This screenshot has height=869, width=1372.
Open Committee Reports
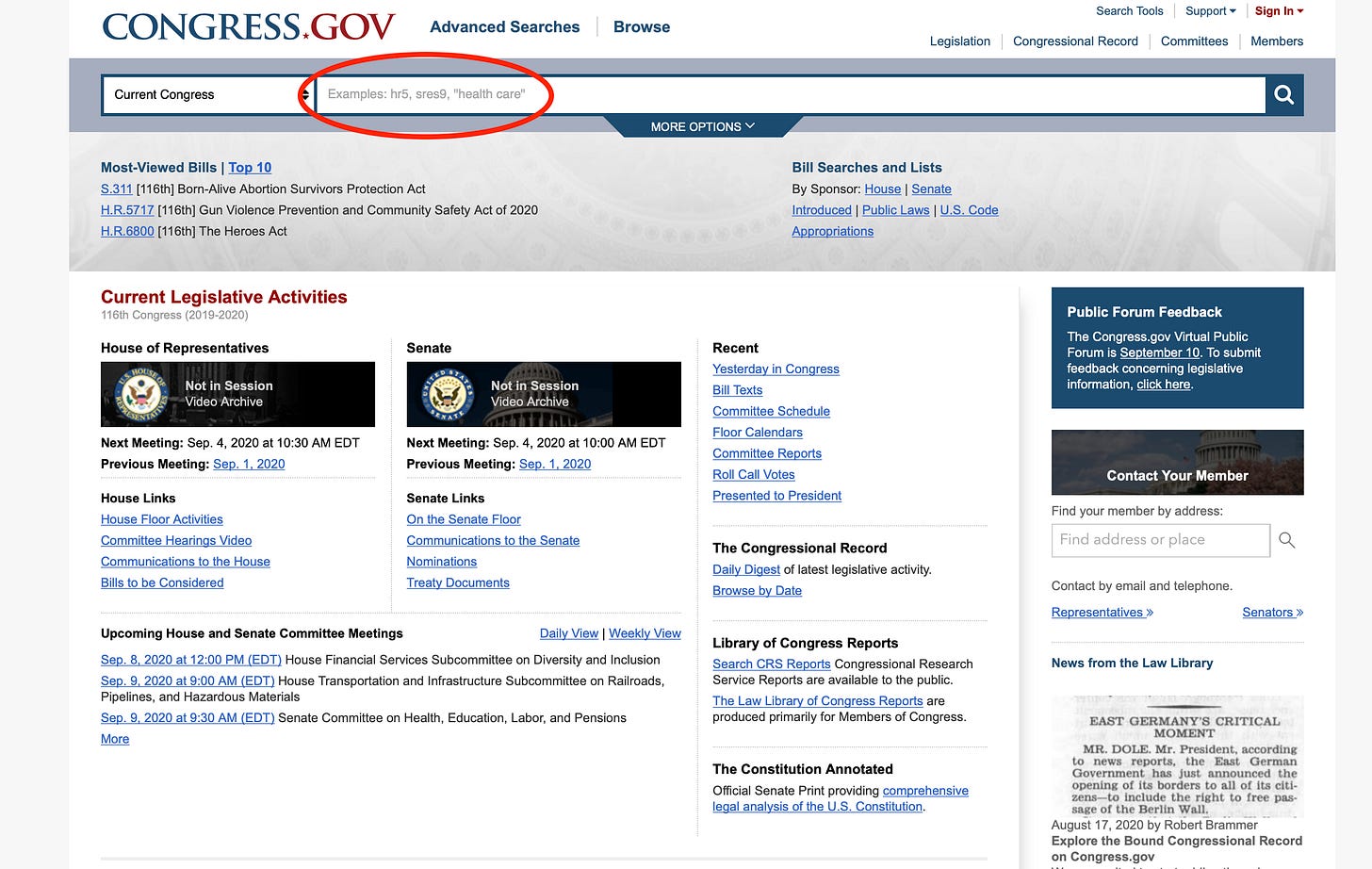click(x=767, y=453)
